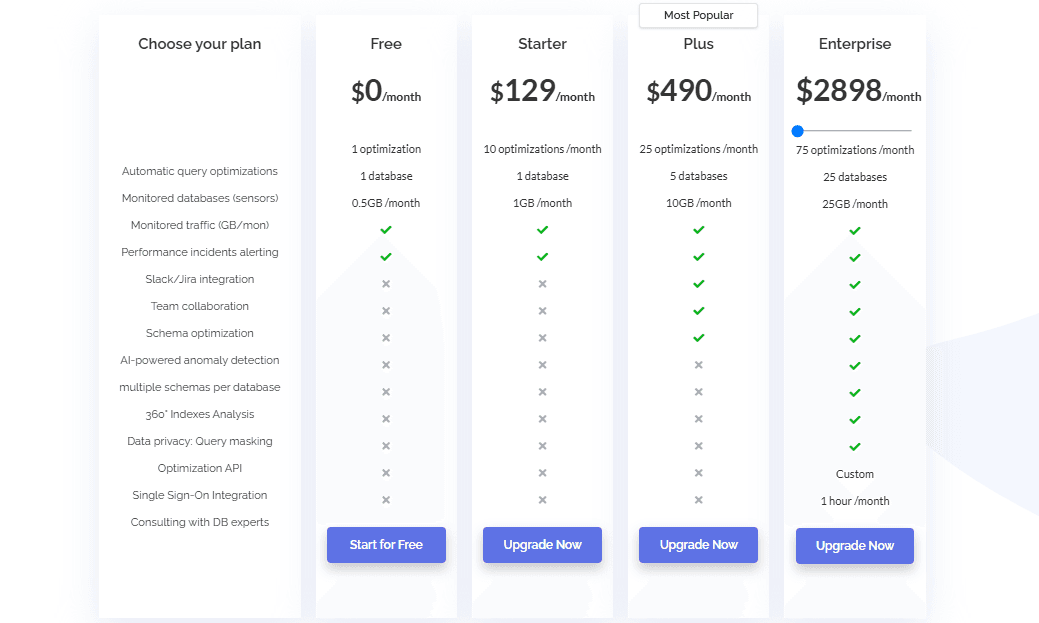The height and width of the screenshot is (623, 1039).
Task: Click Enterprise plan's topmost green checkmark
Action: point(855,231)
